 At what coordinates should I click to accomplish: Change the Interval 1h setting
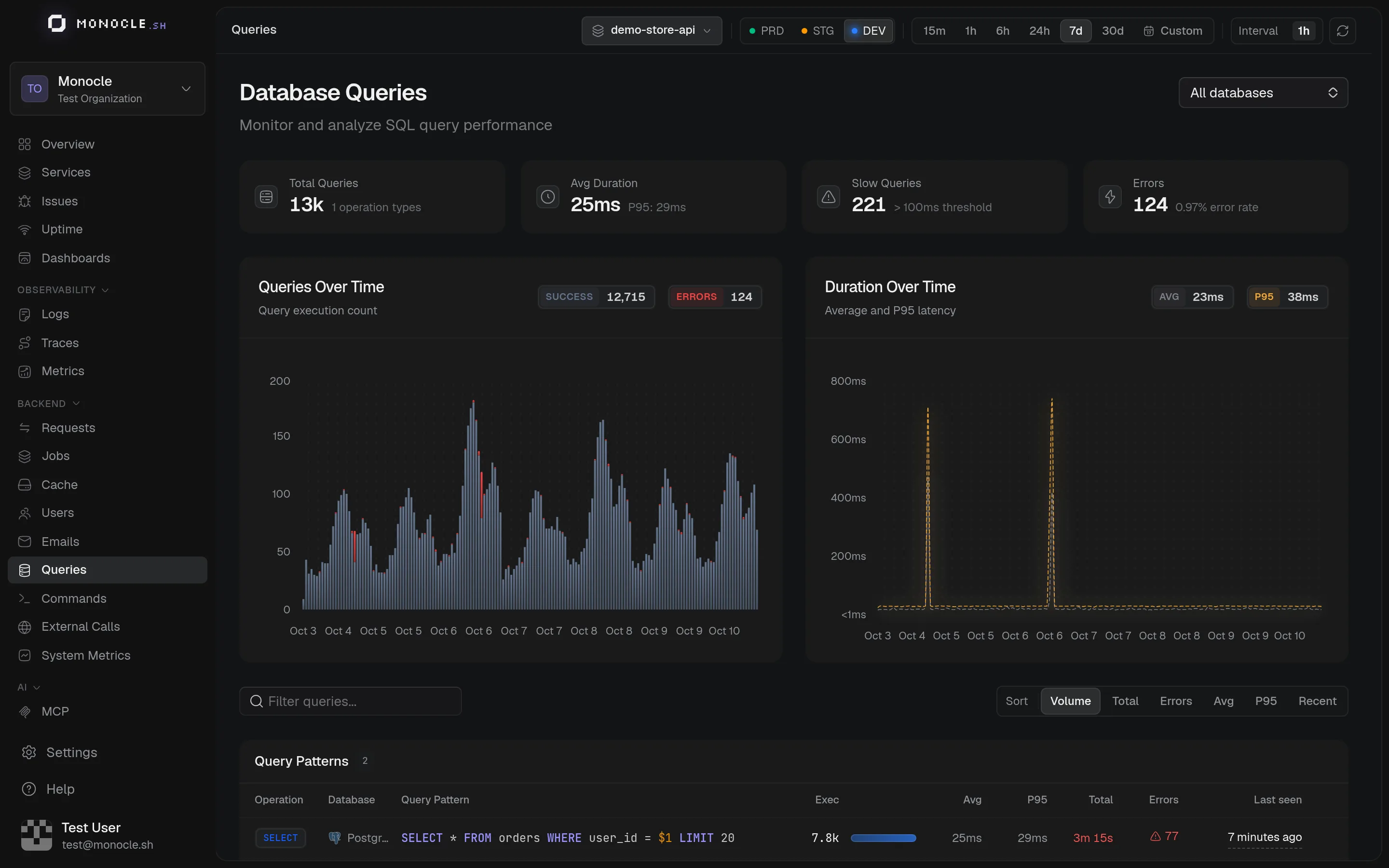tap(1304, 30)
